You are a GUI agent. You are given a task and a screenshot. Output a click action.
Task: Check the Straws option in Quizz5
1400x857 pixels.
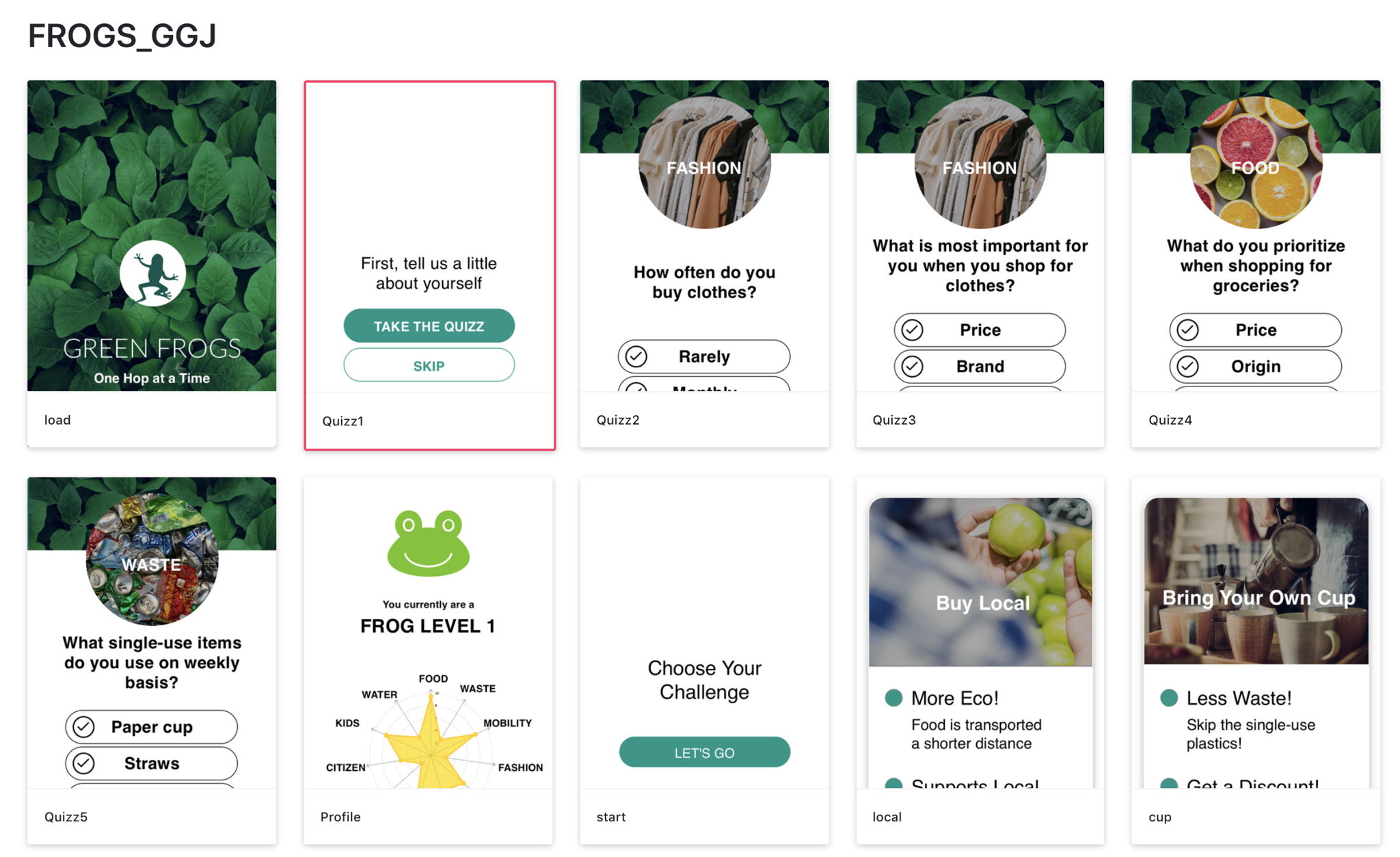(152, 763)
